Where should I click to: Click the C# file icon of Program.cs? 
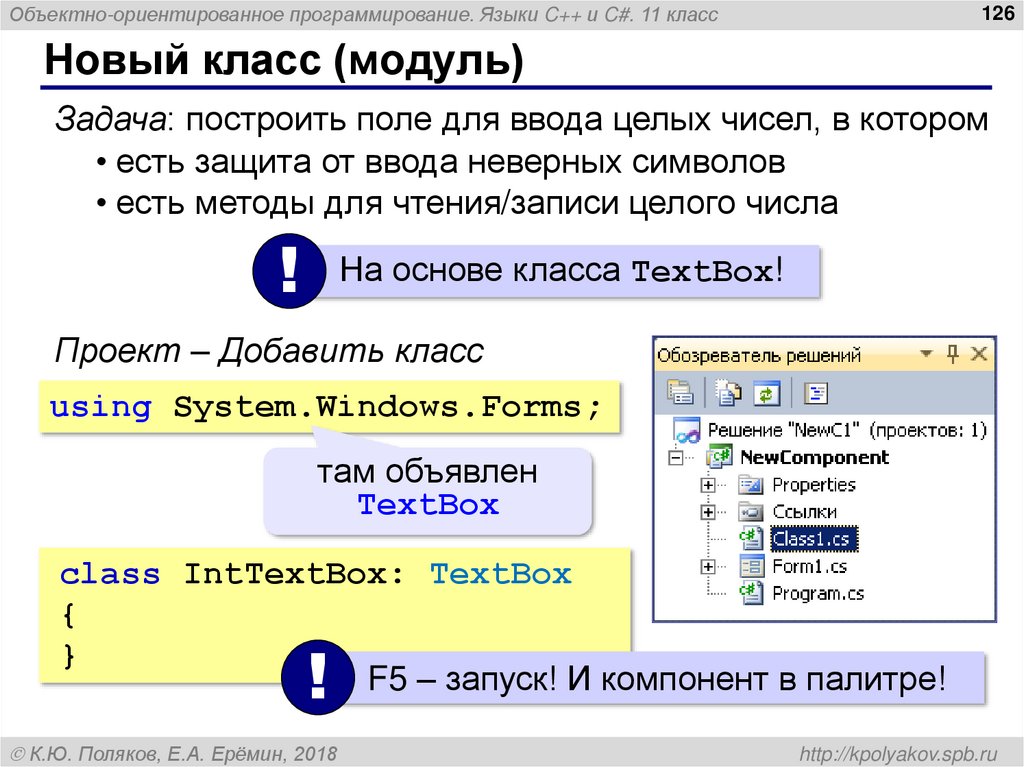[750, 593]
